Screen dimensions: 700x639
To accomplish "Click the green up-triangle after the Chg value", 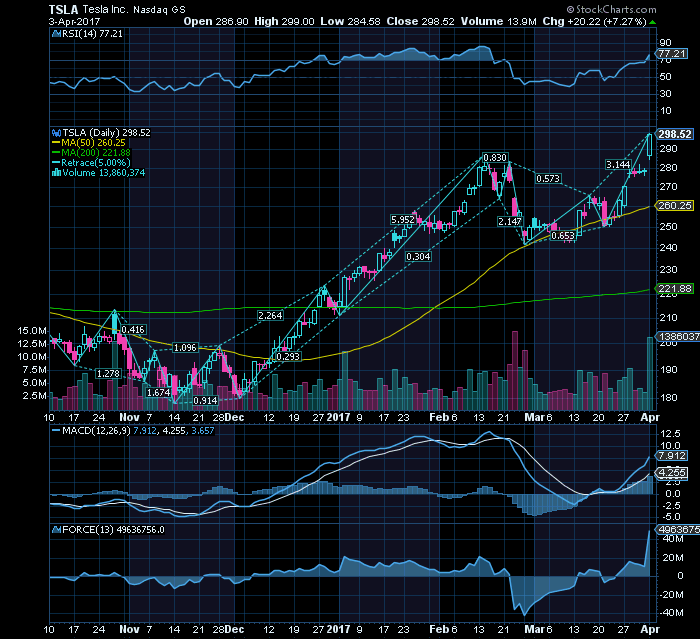I will click(x=653, y=22).
